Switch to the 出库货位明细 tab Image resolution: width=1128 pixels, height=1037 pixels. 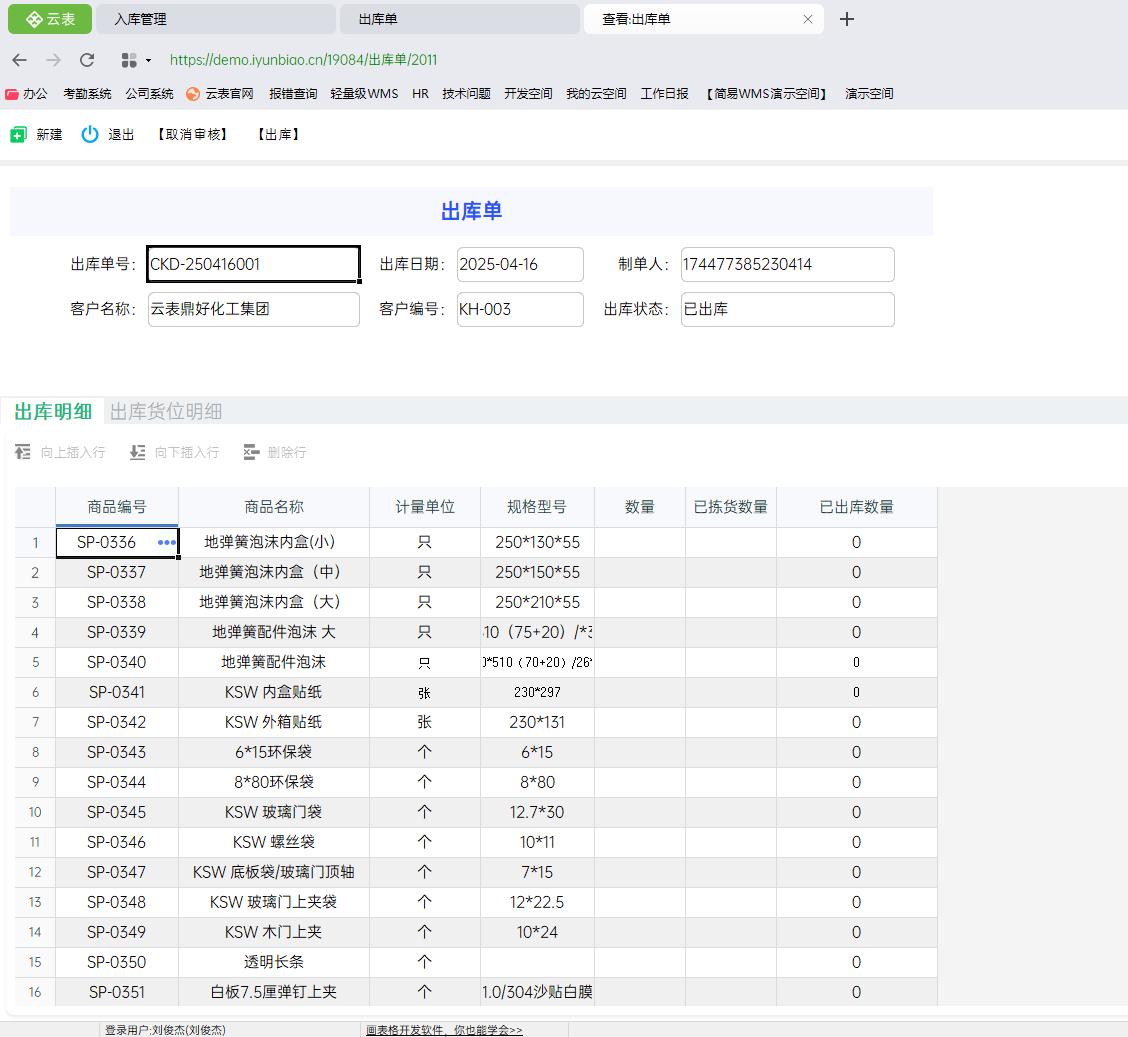click(x=166, y=411)
